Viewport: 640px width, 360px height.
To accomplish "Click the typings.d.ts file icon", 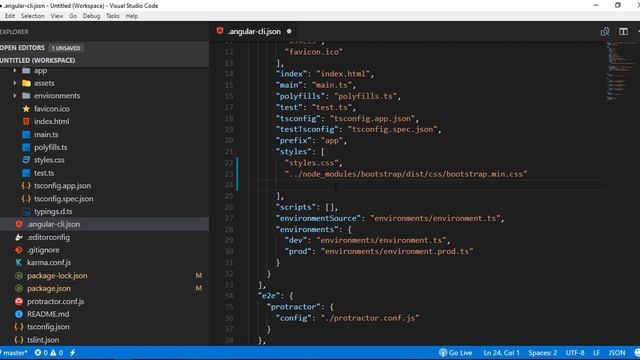I will pyautogui.click(x=26, y=211).
